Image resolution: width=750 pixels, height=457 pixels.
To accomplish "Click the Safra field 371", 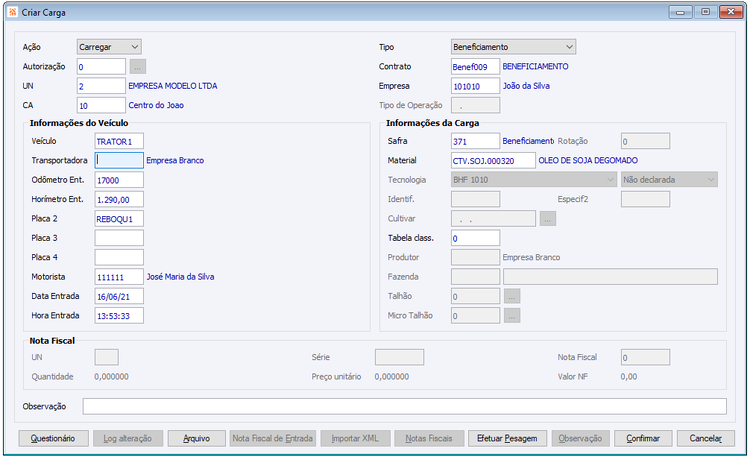I will 475,141.
